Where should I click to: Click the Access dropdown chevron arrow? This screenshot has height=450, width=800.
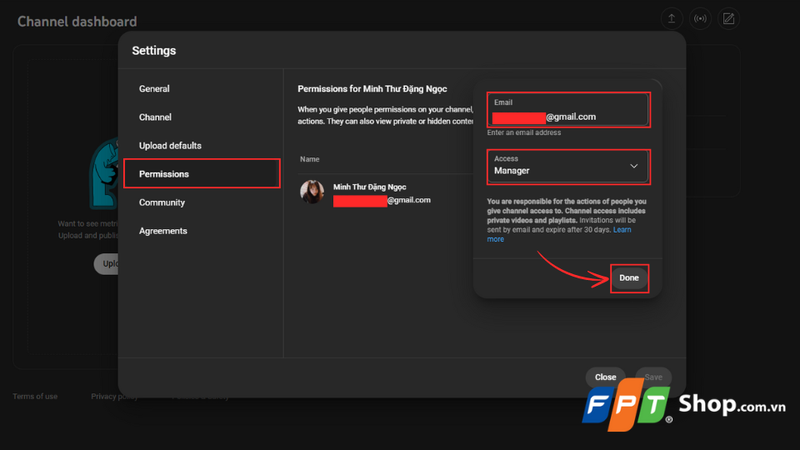(634, 166)
